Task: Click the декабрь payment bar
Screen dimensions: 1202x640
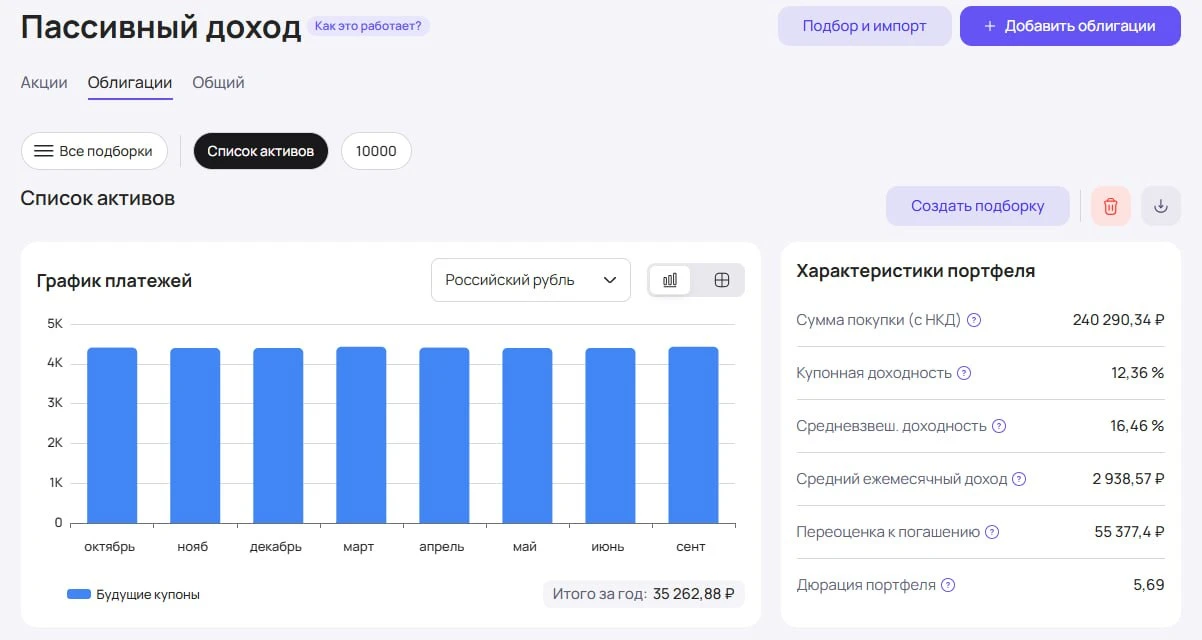Action: click(x=278, y=435)
